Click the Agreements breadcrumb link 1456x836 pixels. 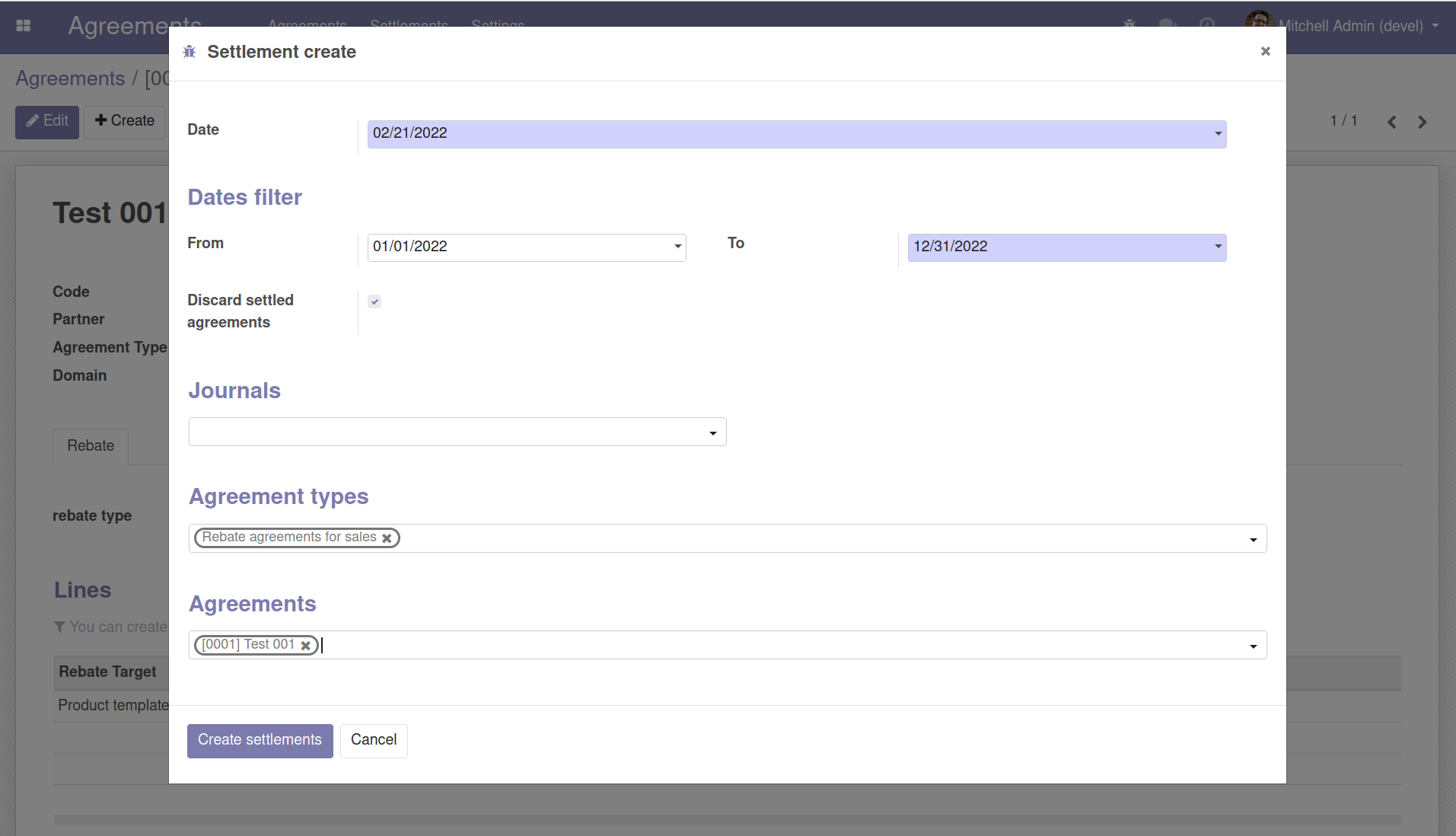click(x=70, y=78)
